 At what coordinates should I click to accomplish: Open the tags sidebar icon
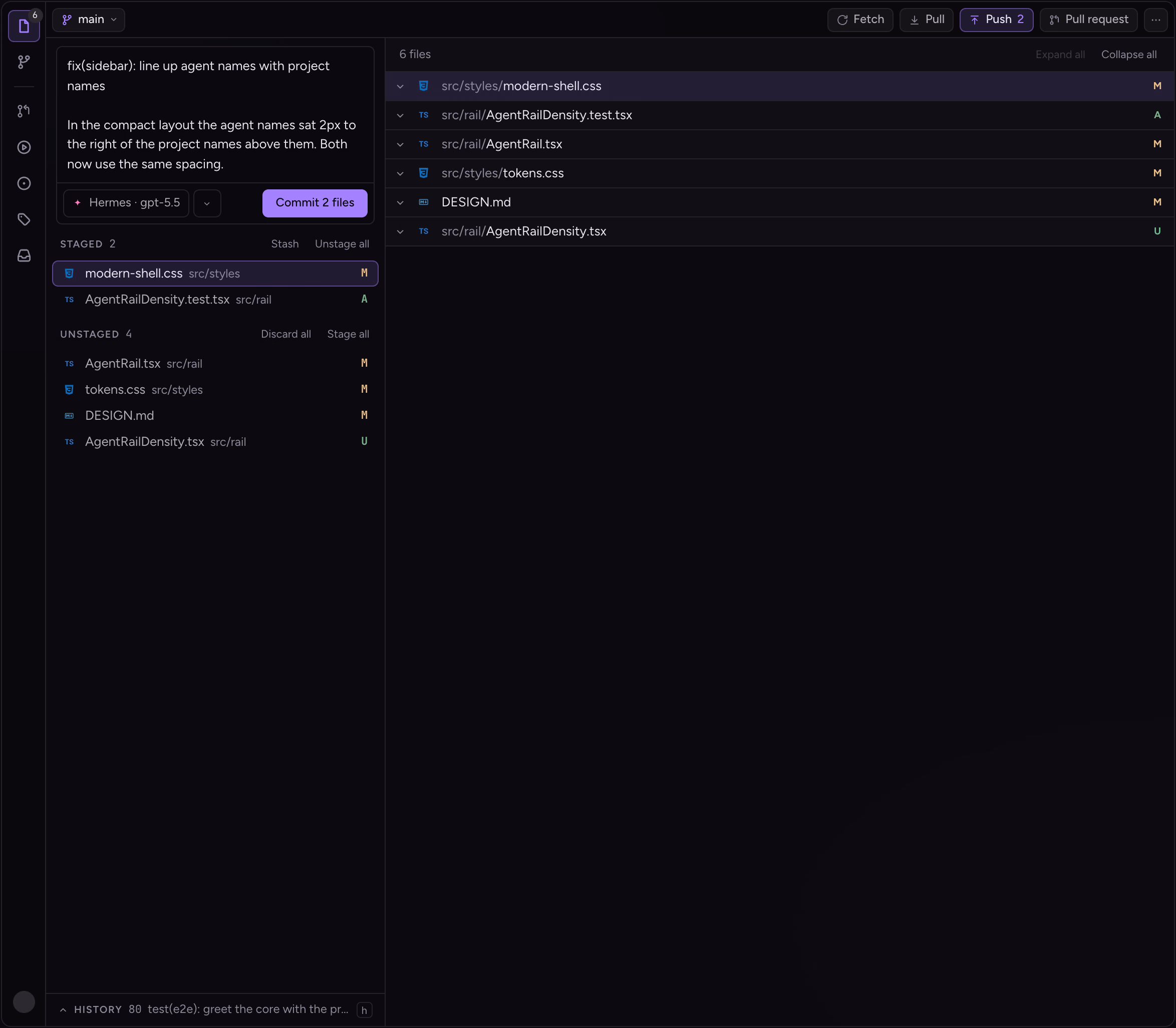tap(24, 220)
